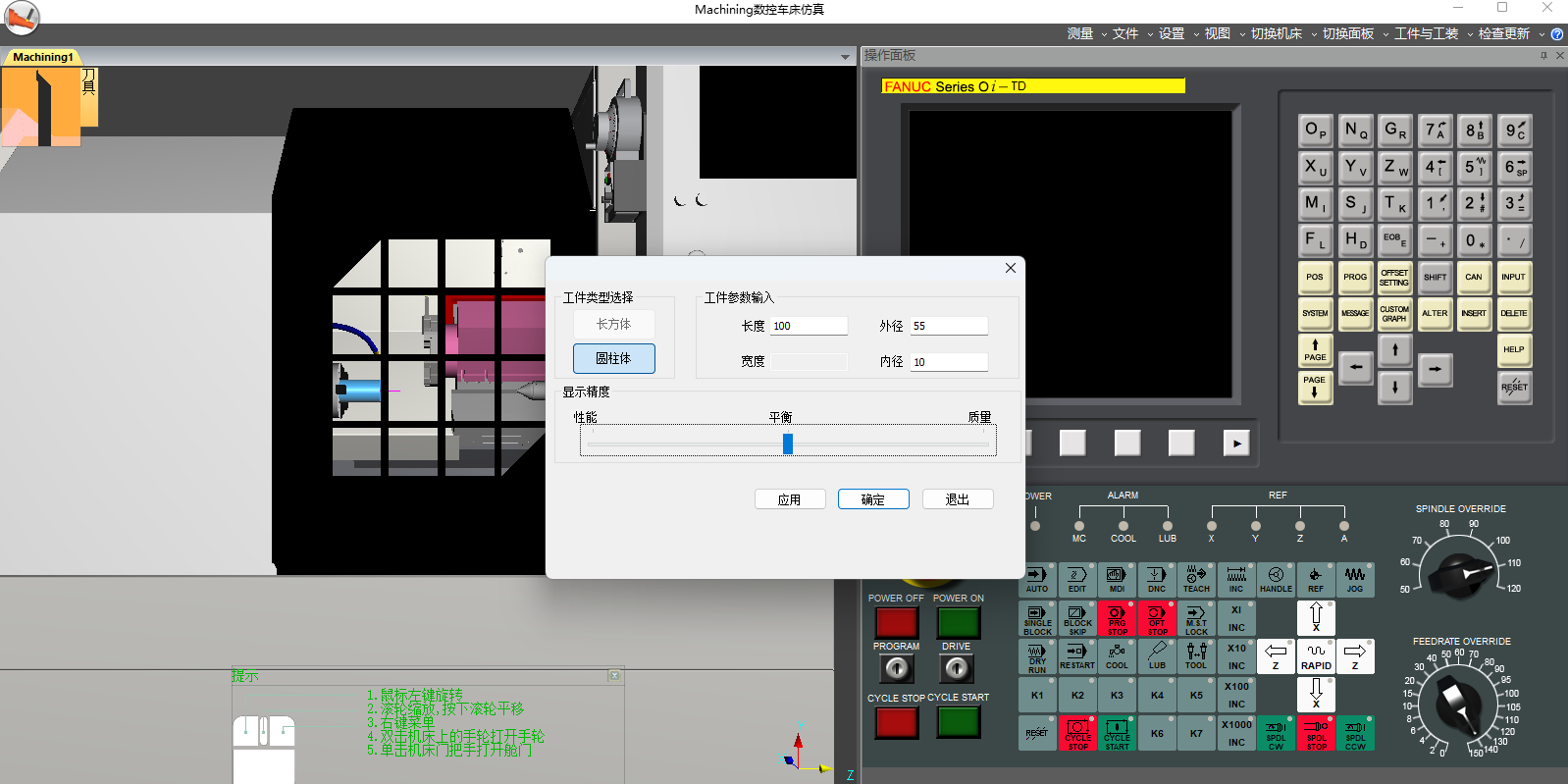This screenshot has height=784, width=1568.
Task: Click the 显示精度 slider handle
Action: (x=788, y=444)
